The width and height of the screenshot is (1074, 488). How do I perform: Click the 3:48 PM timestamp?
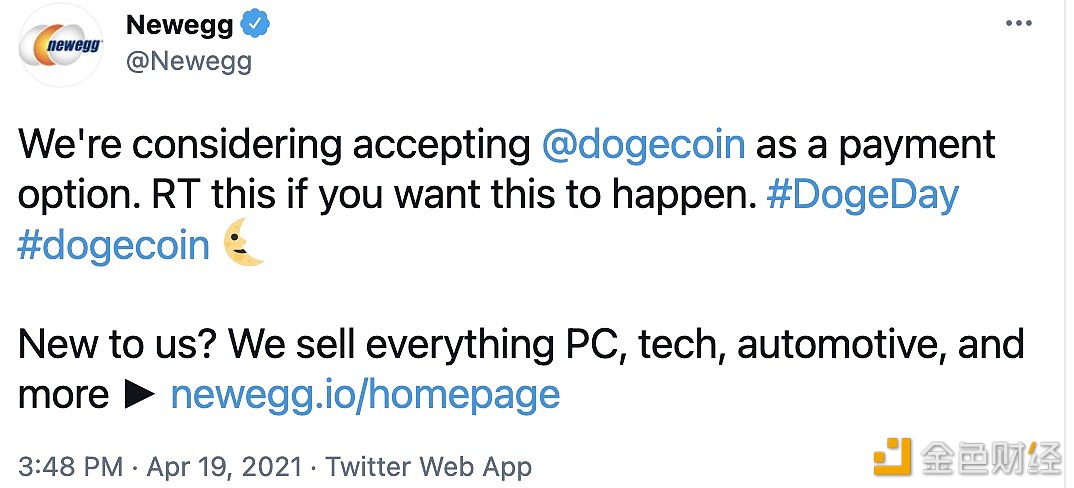pyautogui.click(x=70, y=466)
